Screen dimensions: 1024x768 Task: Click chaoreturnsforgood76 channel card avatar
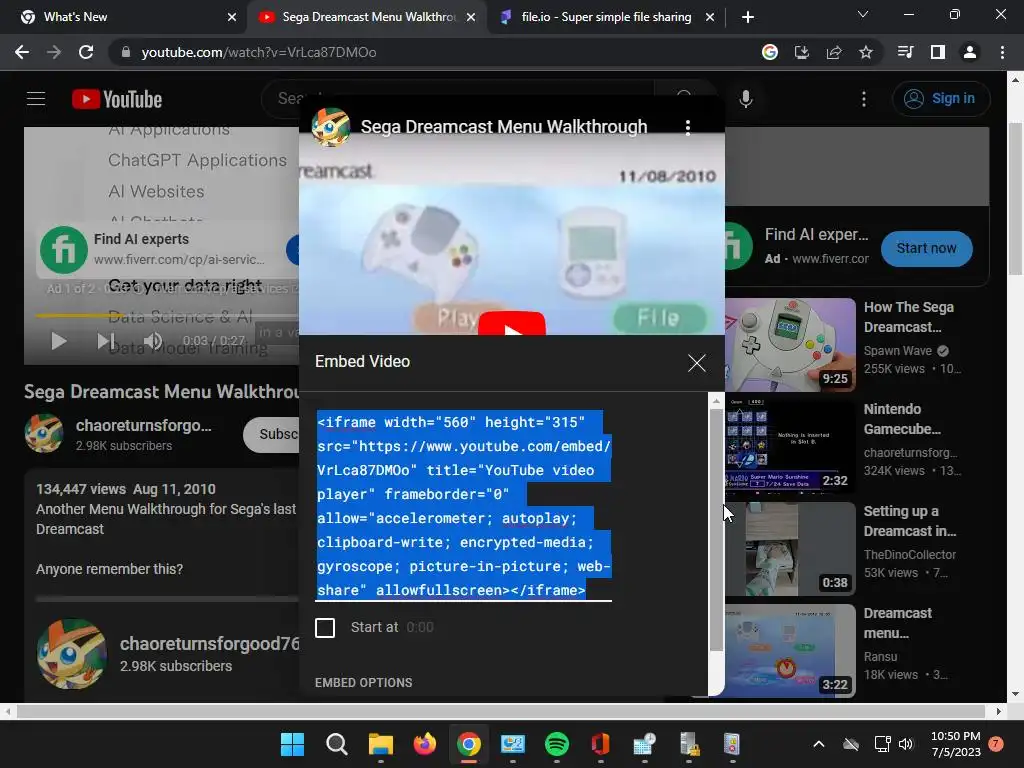coord(72,654)
